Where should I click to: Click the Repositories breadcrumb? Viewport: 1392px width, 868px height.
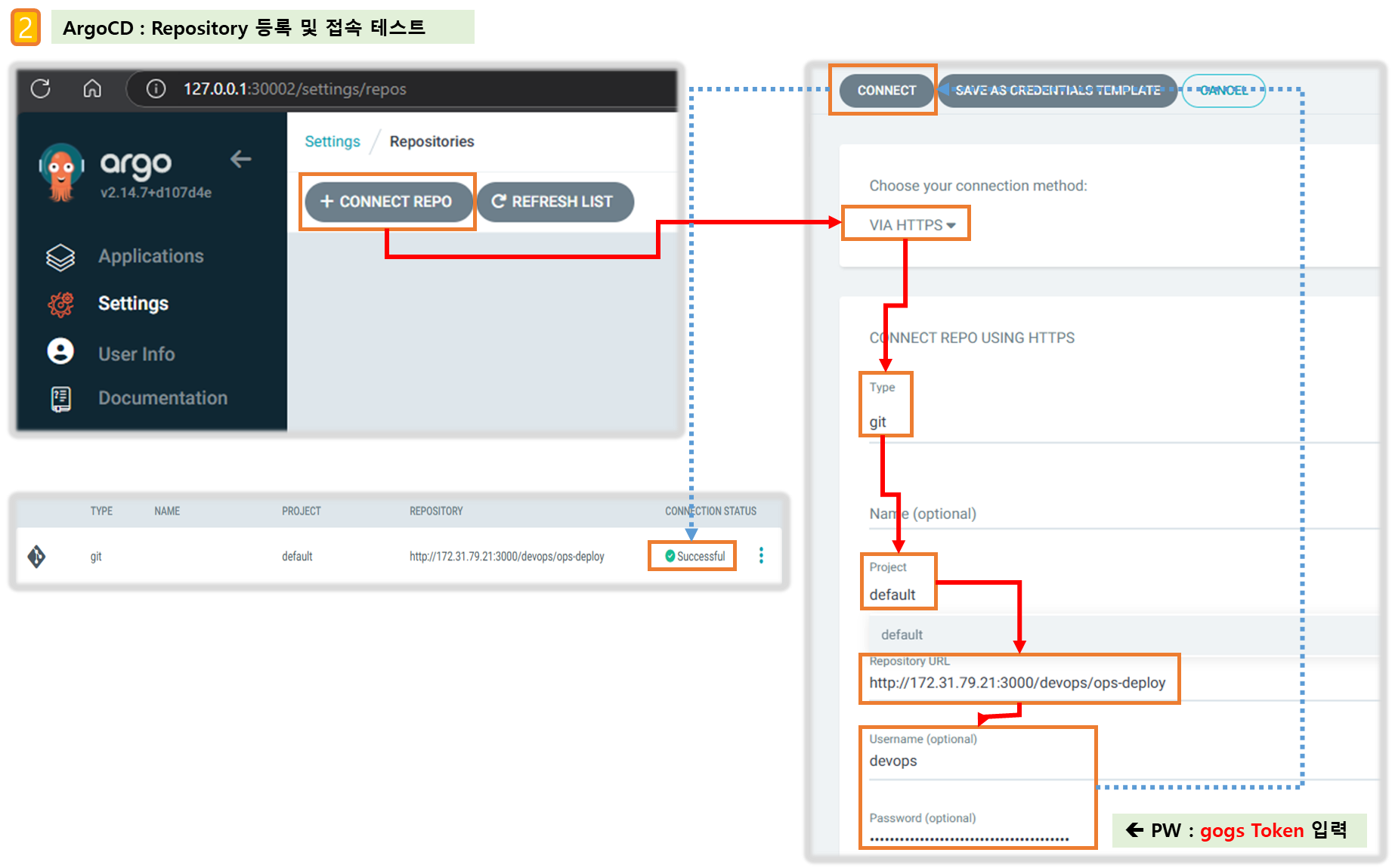coord(432,141)
